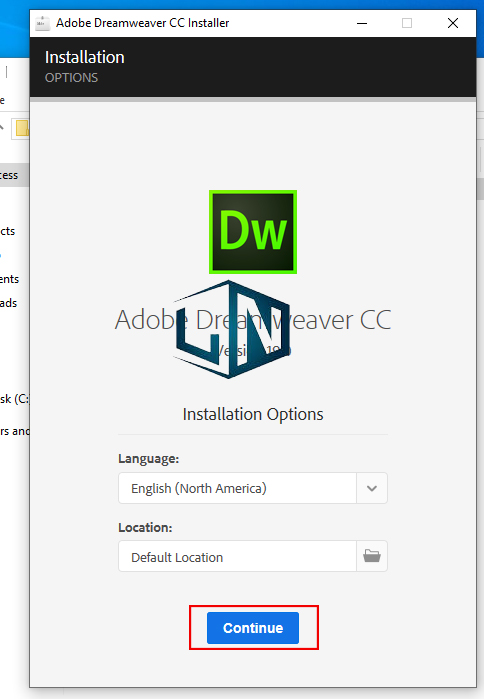Click the disabled maximize button of installer
Image resolution: width=484 pixels, height=699 pixels.
tap(407, 23)
